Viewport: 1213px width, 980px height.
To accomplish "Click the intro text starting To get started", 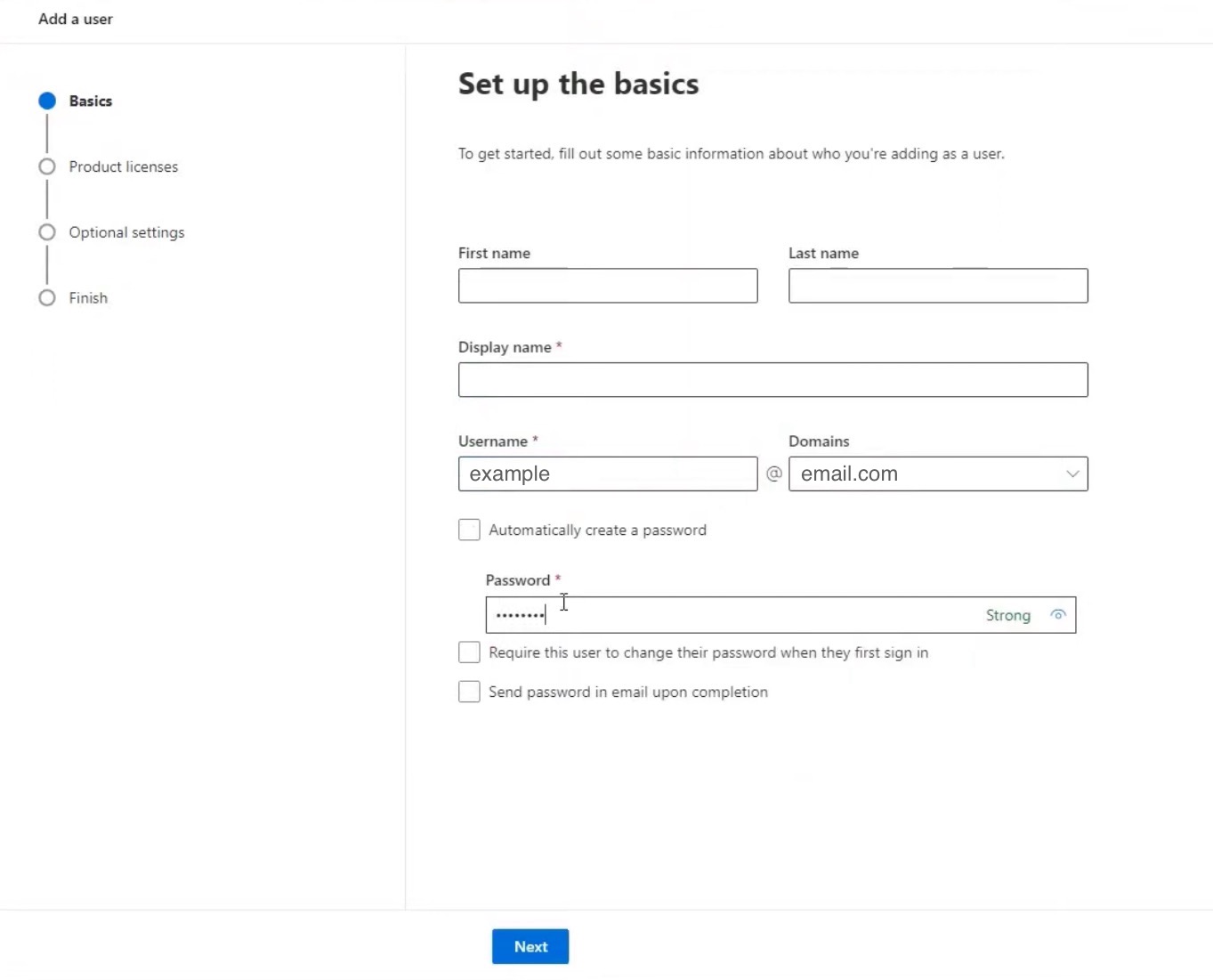I will click(732, 154).
